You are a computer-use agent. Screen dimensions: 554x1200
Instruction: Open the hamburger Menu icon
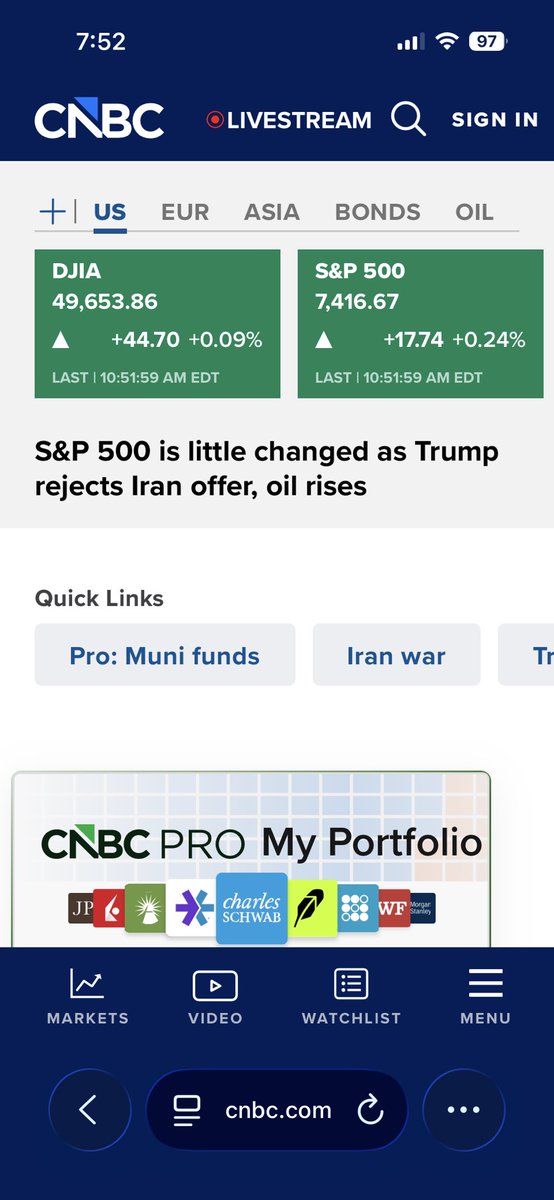point(485,985)
